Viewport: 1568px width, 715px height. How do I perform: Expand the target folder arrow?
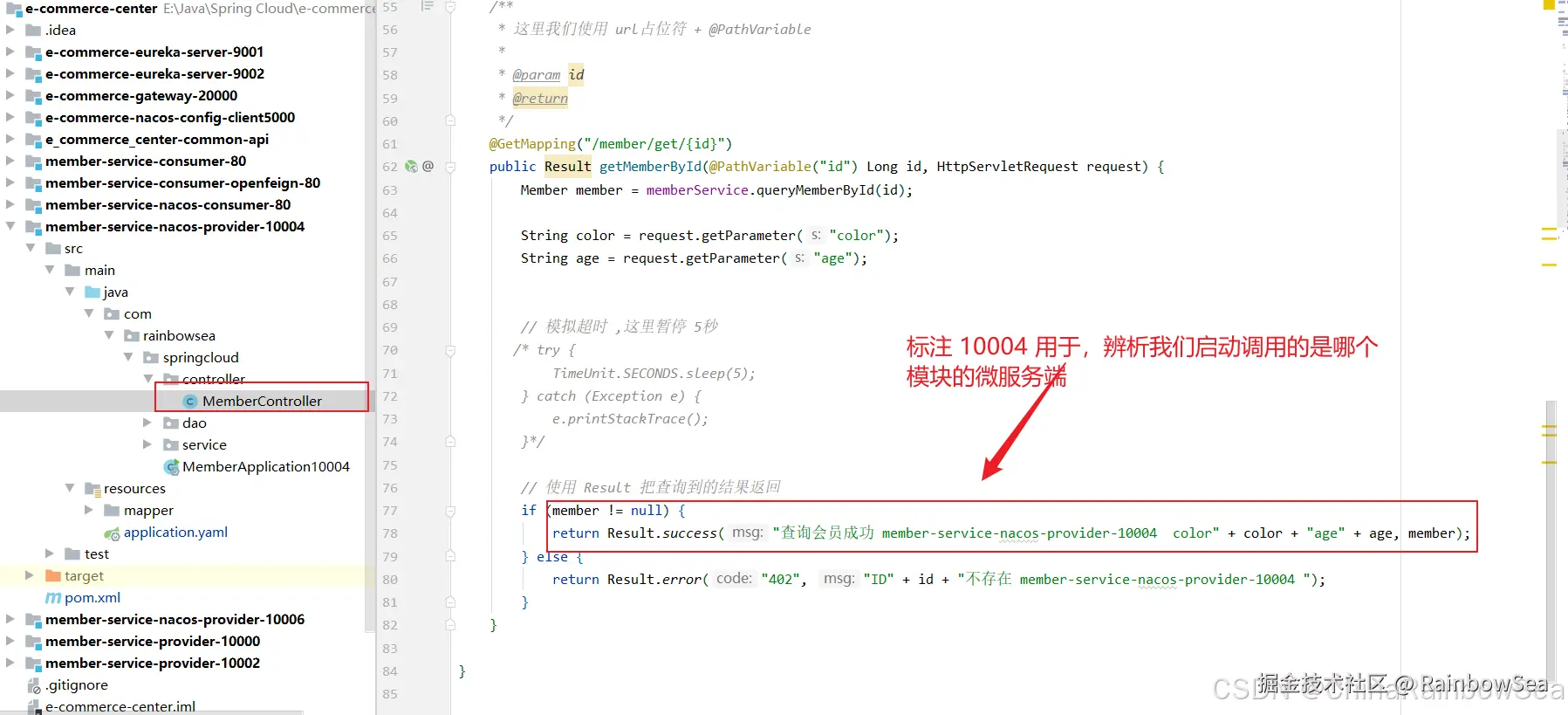31,575
